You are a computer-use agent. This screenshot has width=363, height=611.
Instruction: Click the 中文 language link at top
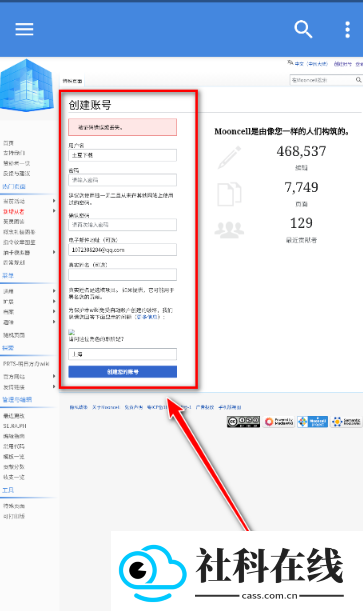pyautogui.click(x=311, y=64)
